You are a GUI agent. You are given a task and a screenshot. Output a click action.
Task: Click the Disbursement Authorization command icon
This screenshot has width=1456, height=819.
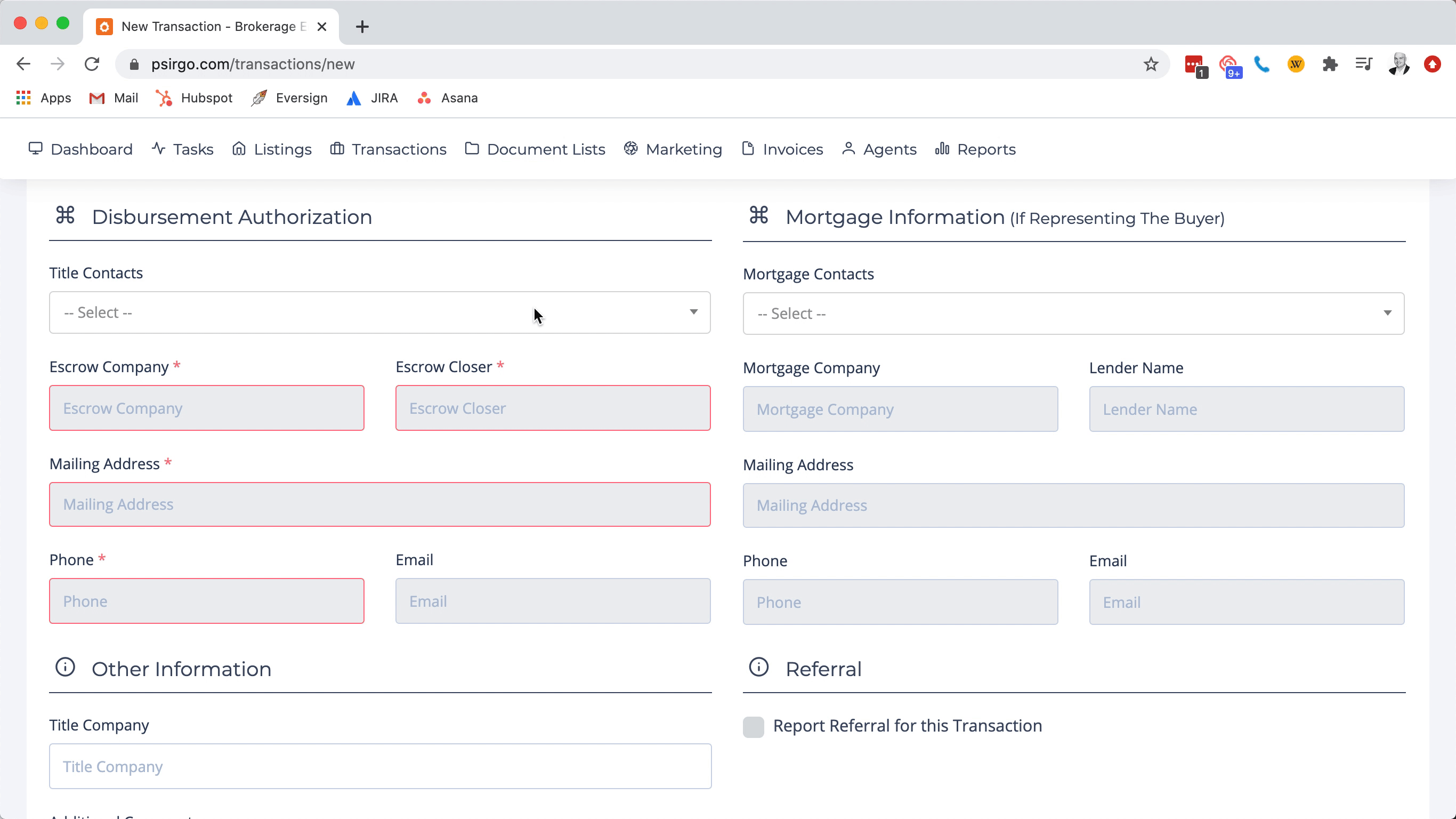pos(65,215)
